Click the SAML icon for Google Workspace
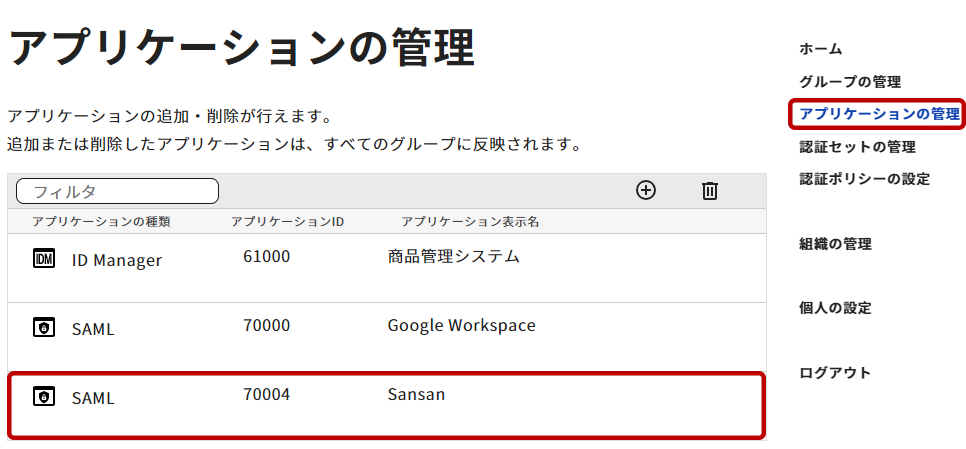966x449 pixels. 43,327
